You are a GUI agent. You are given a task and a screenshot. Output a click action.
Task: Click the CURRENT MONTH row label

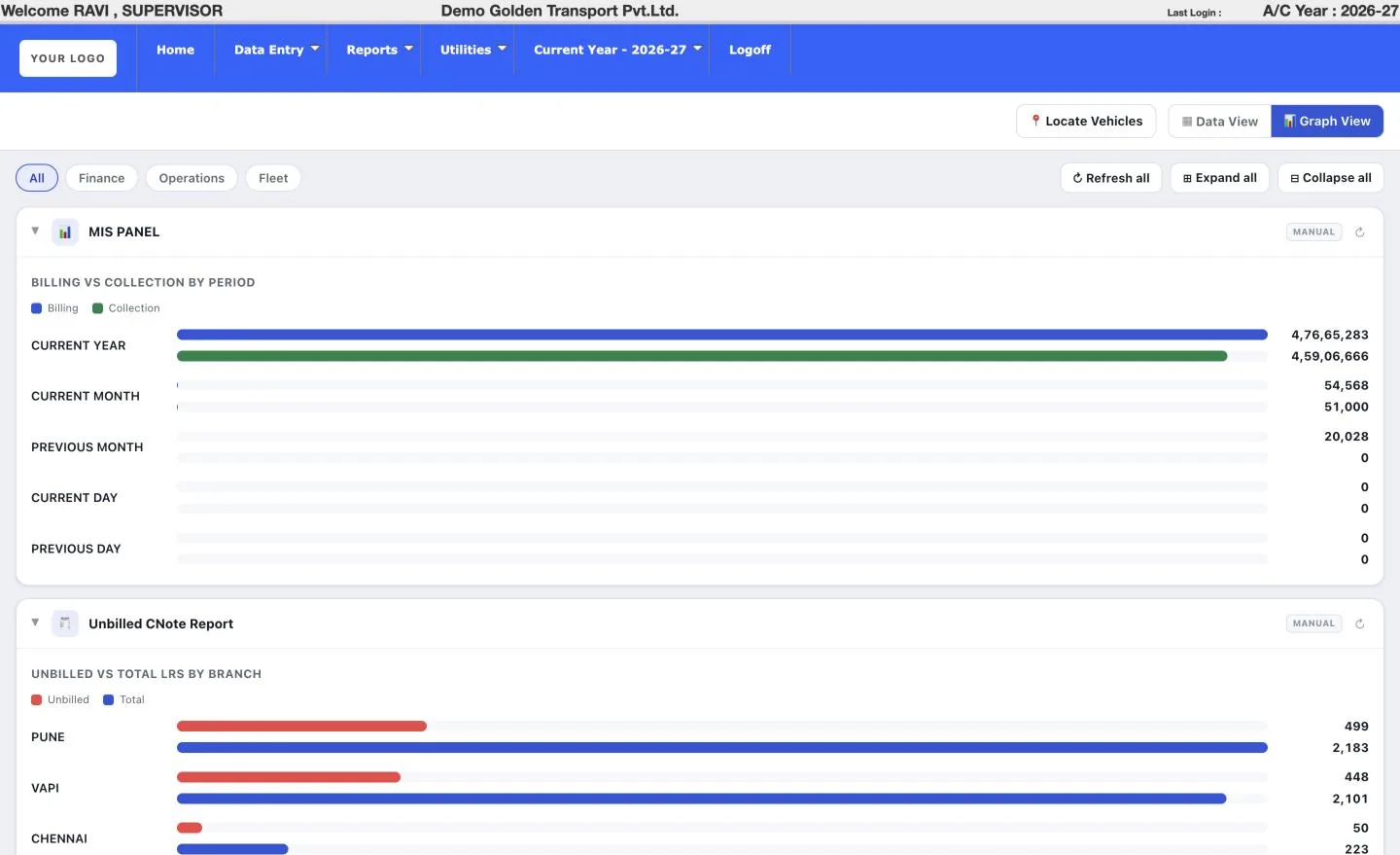tap(86, 397)
